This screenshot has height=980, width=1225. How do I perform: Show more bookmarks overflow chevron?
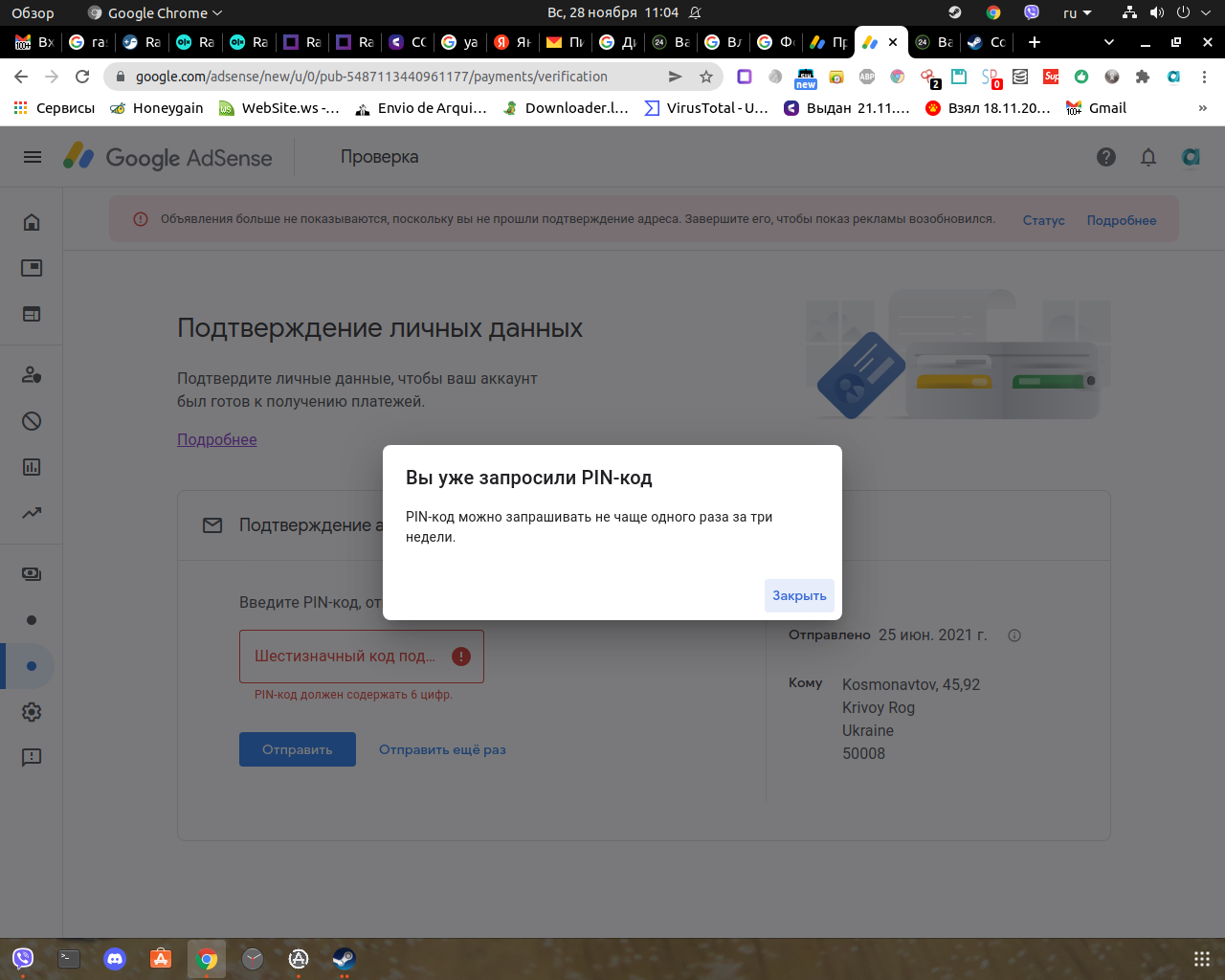point(1203,108)
